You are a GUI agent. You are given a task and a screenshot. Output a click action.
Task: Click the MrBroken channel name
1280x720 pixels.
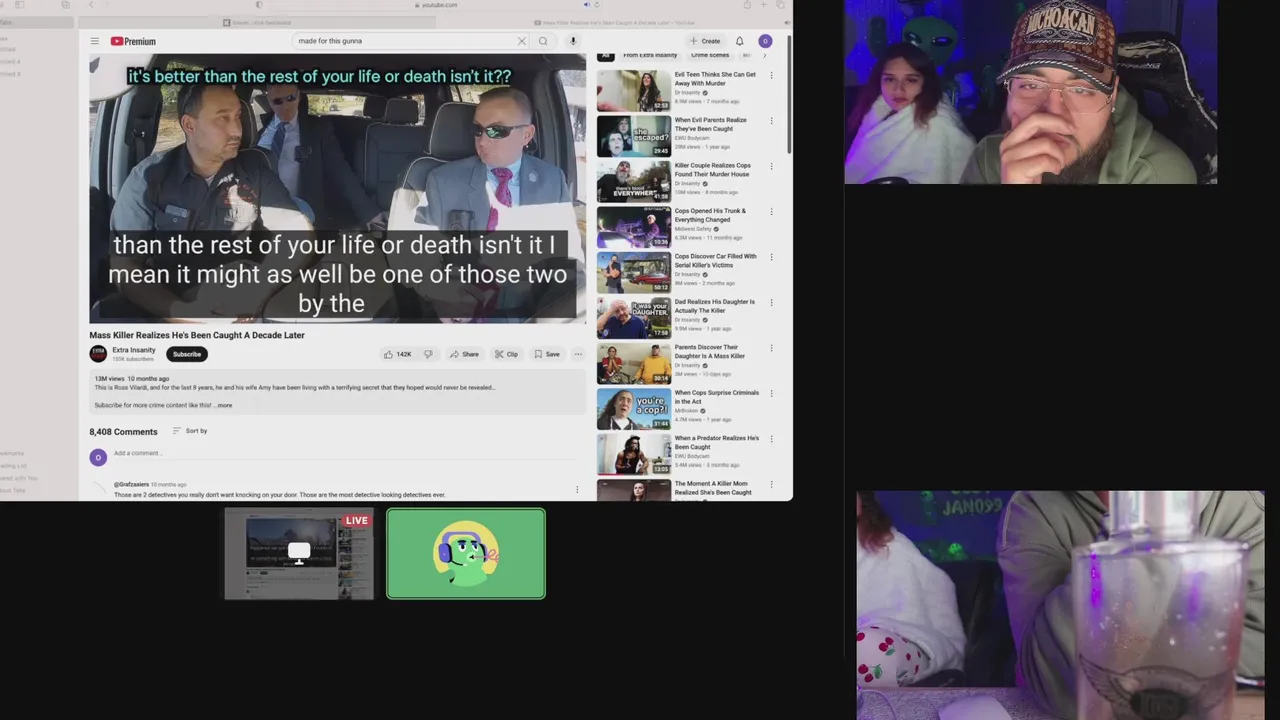(x=686, y=411)
